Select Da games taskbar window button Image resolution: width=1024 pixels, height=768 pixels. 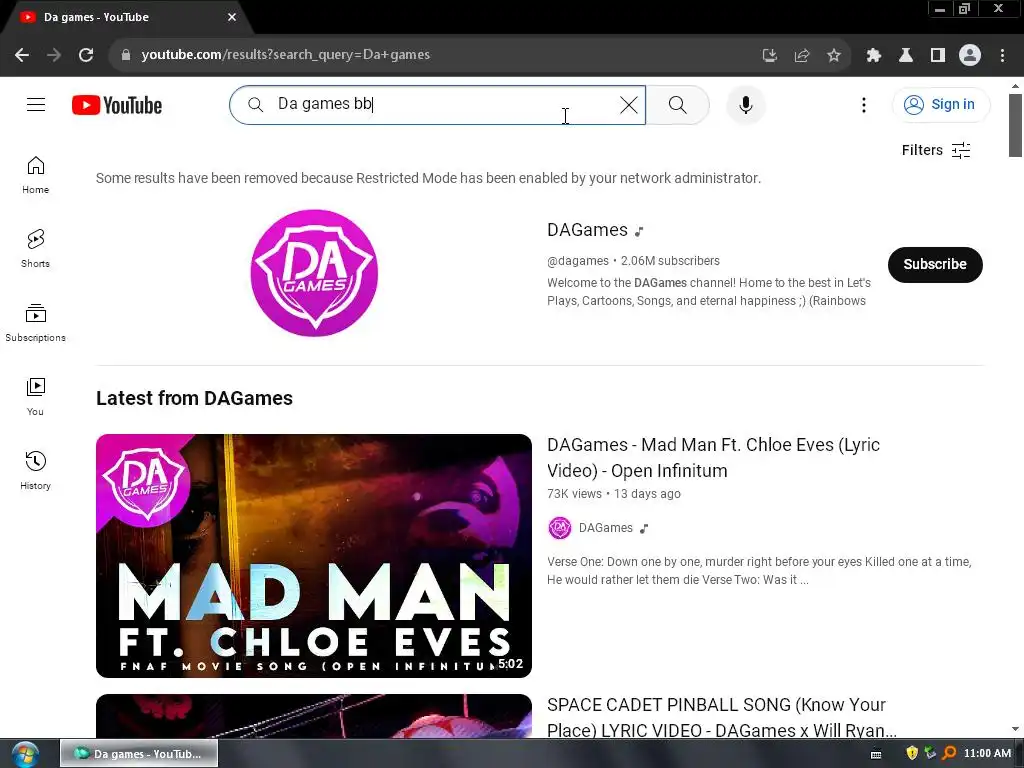point(139,754)
